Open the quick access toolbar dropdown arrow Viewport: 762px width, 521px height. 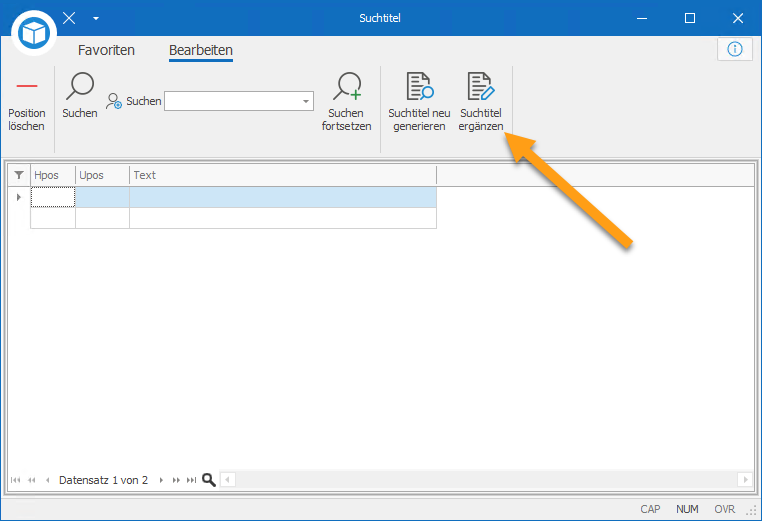click(96, 18)
